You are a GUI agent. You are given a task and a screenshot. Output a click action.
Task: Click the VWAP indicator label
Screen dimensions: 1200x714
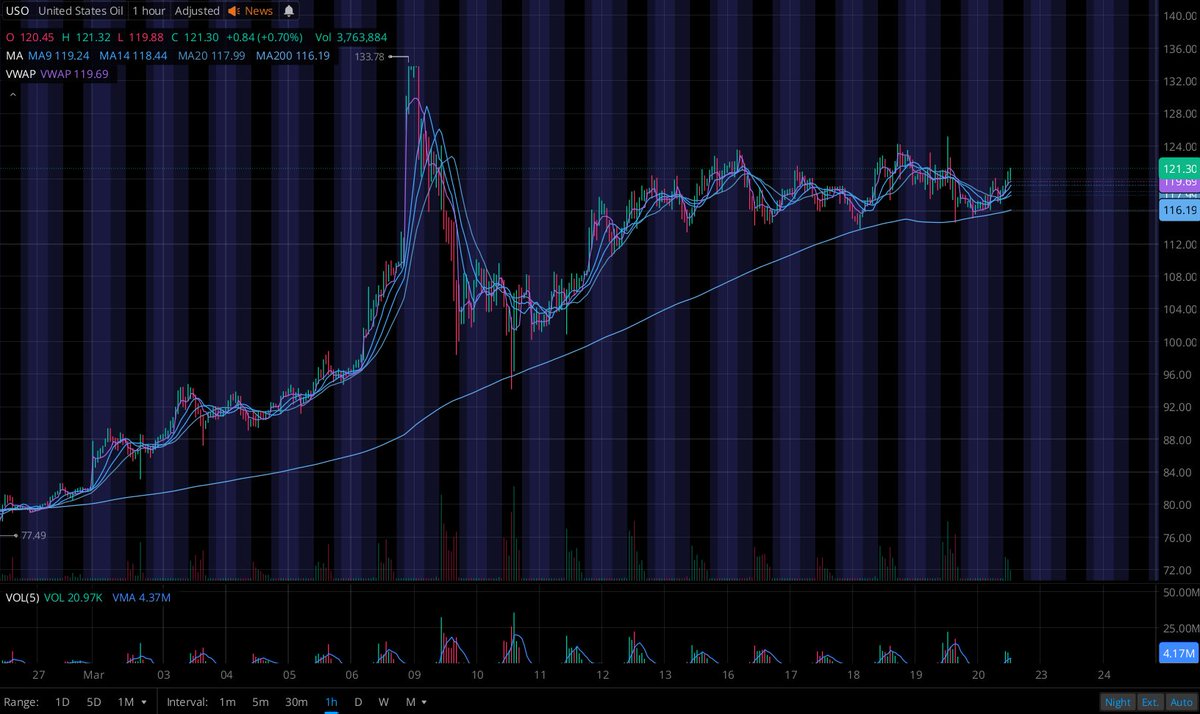(x=19, y=73)
